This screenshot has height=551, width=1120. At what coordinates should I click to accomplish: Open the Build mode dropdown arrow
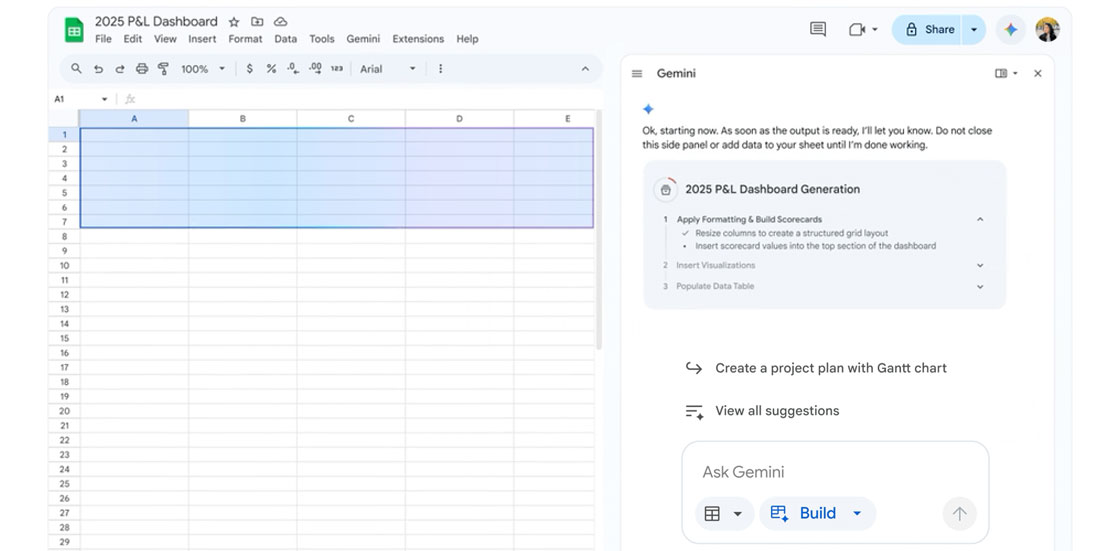click(x=857, y=513)
